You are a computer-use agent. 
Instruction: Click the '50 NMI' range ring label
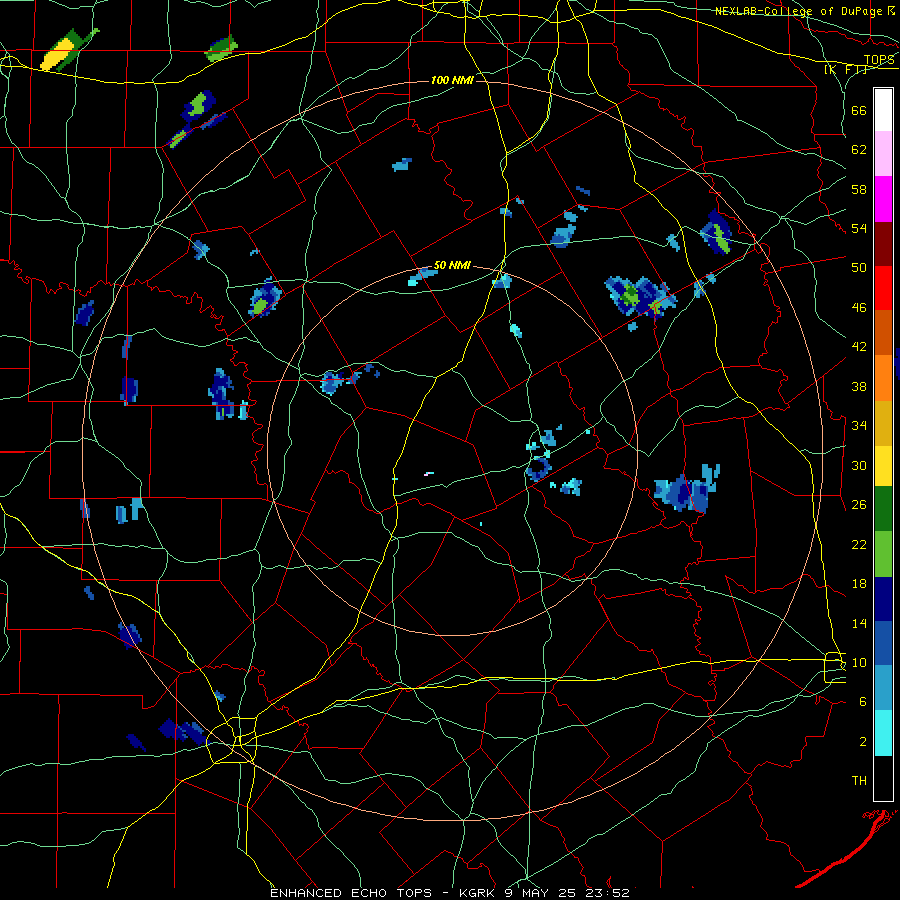click(x=452, y=265)
